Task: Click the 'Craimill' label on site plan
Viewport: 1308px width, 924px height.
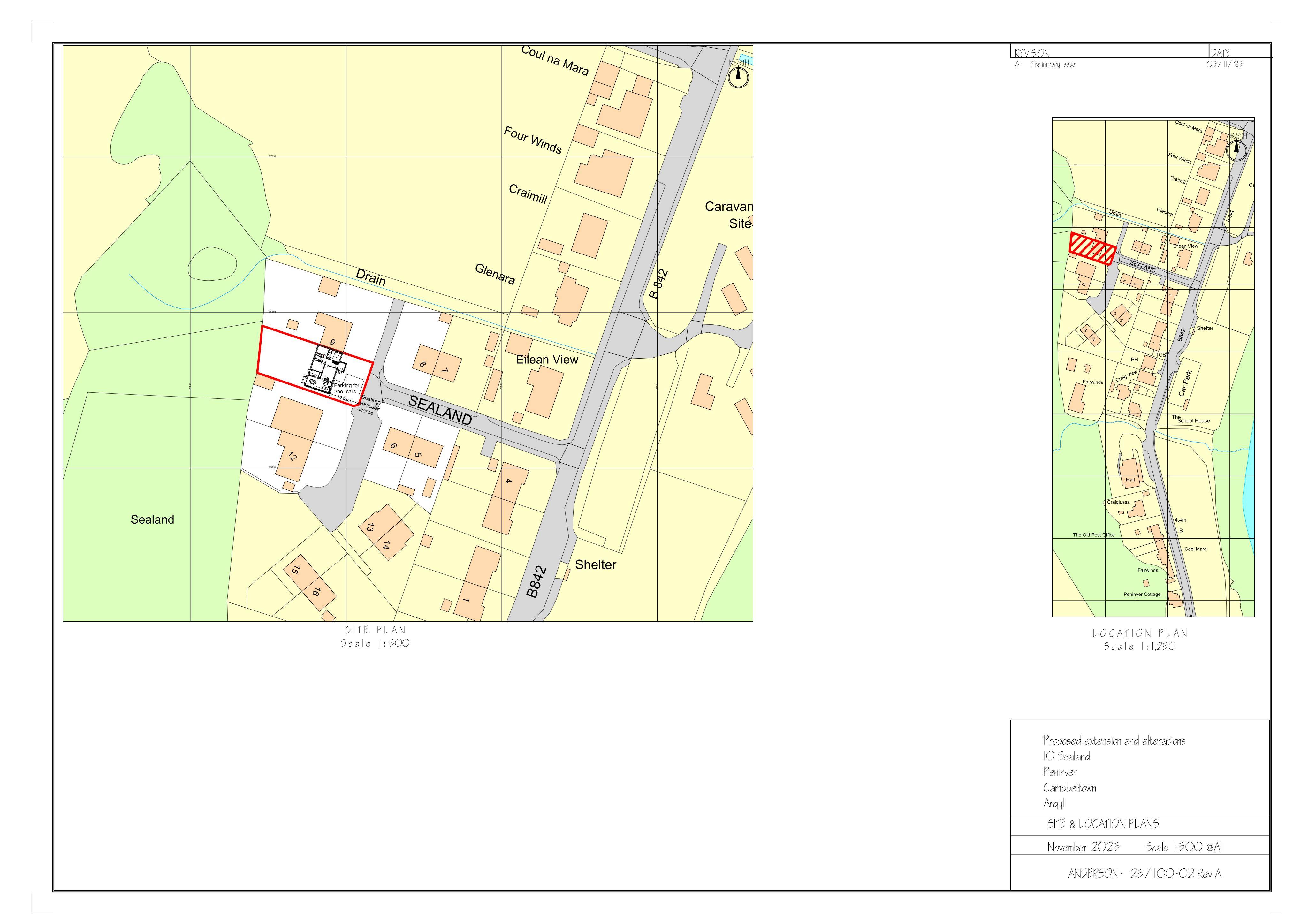Action: coord(528,194)
